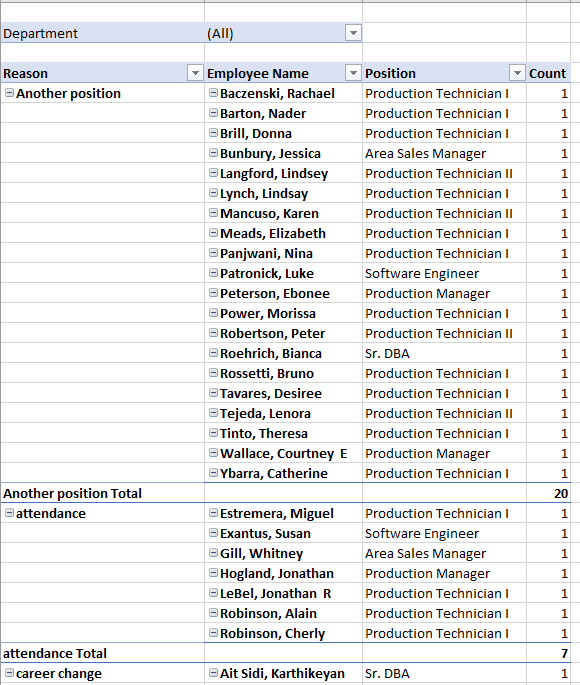The image size is (580, 685).
Task: Collapse Gill, Whitney row
Action: [x=213, y=553]
